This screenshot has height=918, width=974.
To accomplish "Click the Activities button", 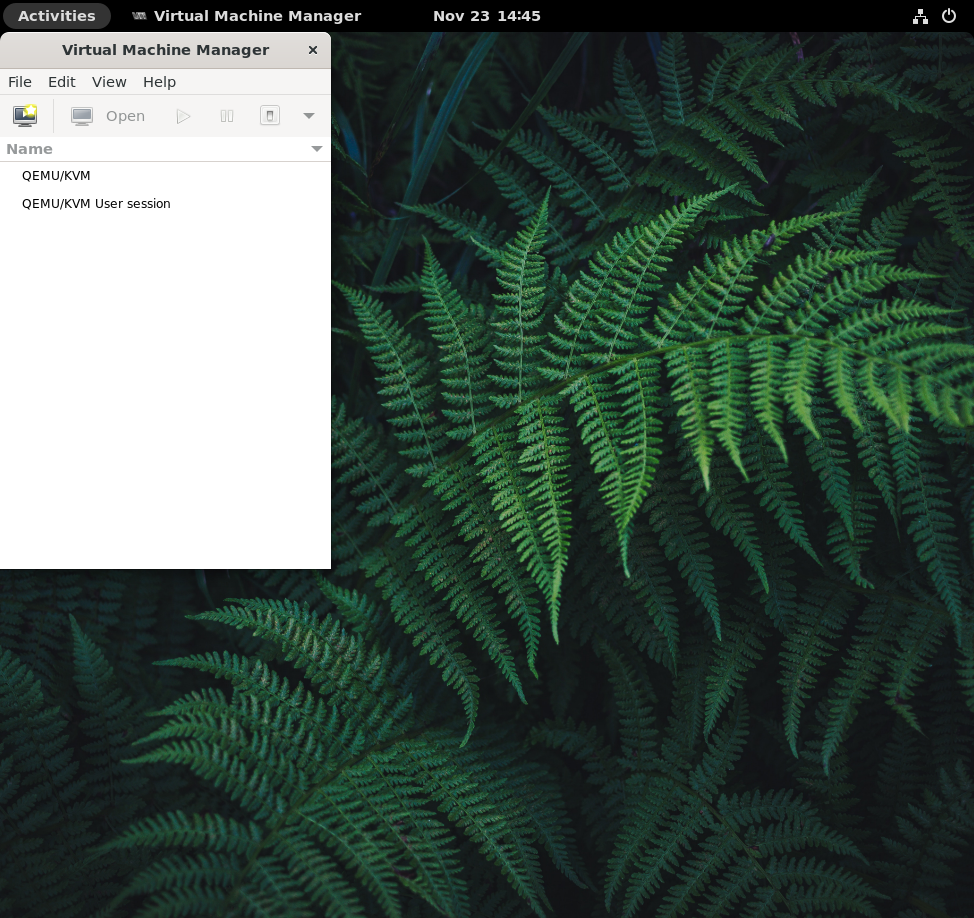I will pyautogui.click(x=56, y=15).
